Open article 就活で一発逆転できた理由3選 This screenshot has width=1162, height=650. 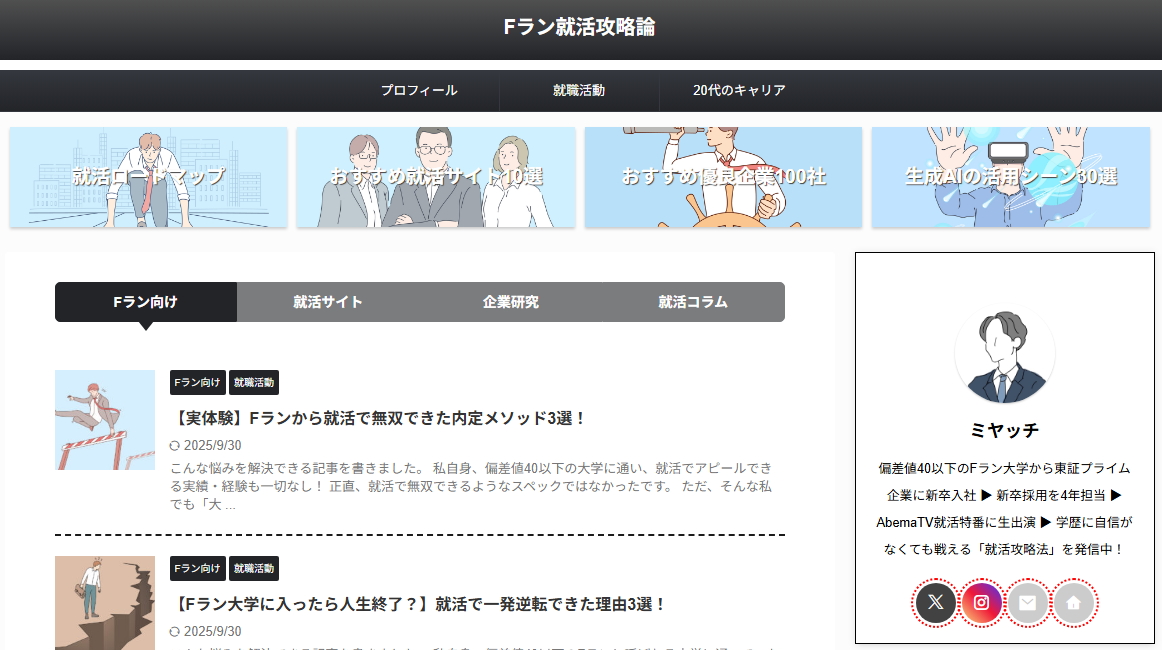[x=420, y=604]
